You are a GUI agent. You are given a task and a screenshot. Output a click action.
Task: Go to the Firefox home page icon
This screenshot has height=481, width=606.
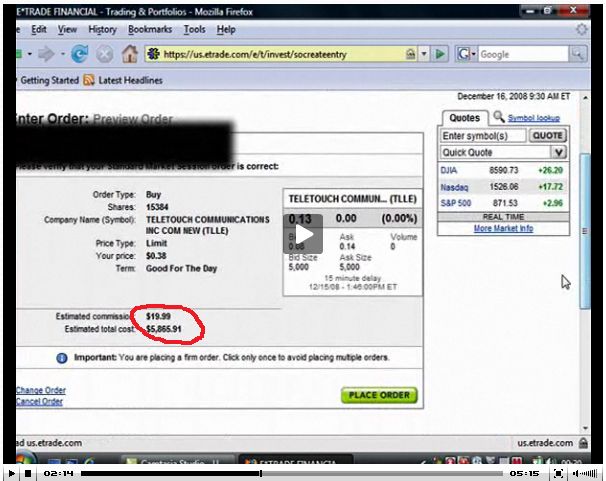pyautogui.click(x=130, y=54)
